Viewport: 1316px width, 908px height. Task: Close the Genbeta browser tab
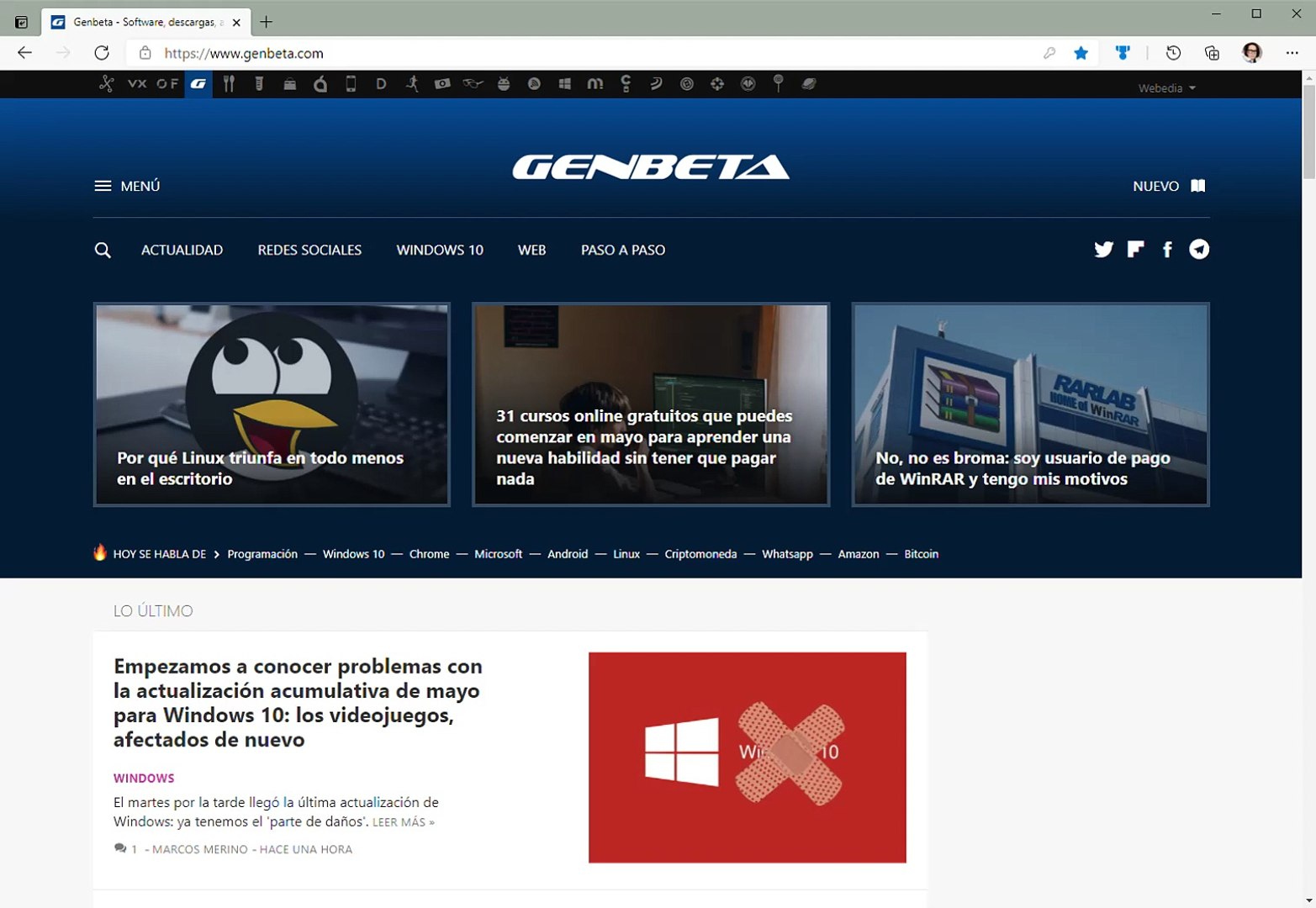tap(236, 22)
